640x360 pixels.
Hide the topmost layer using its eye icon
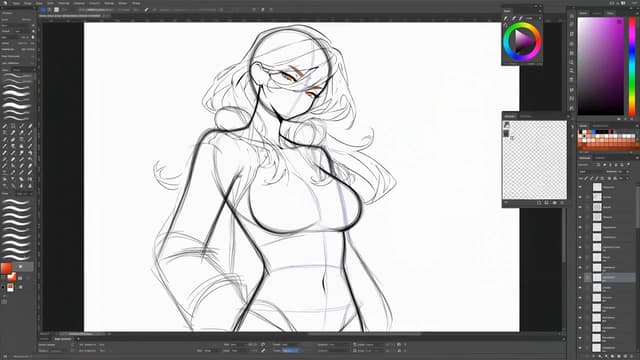click(x=580, y=187)
